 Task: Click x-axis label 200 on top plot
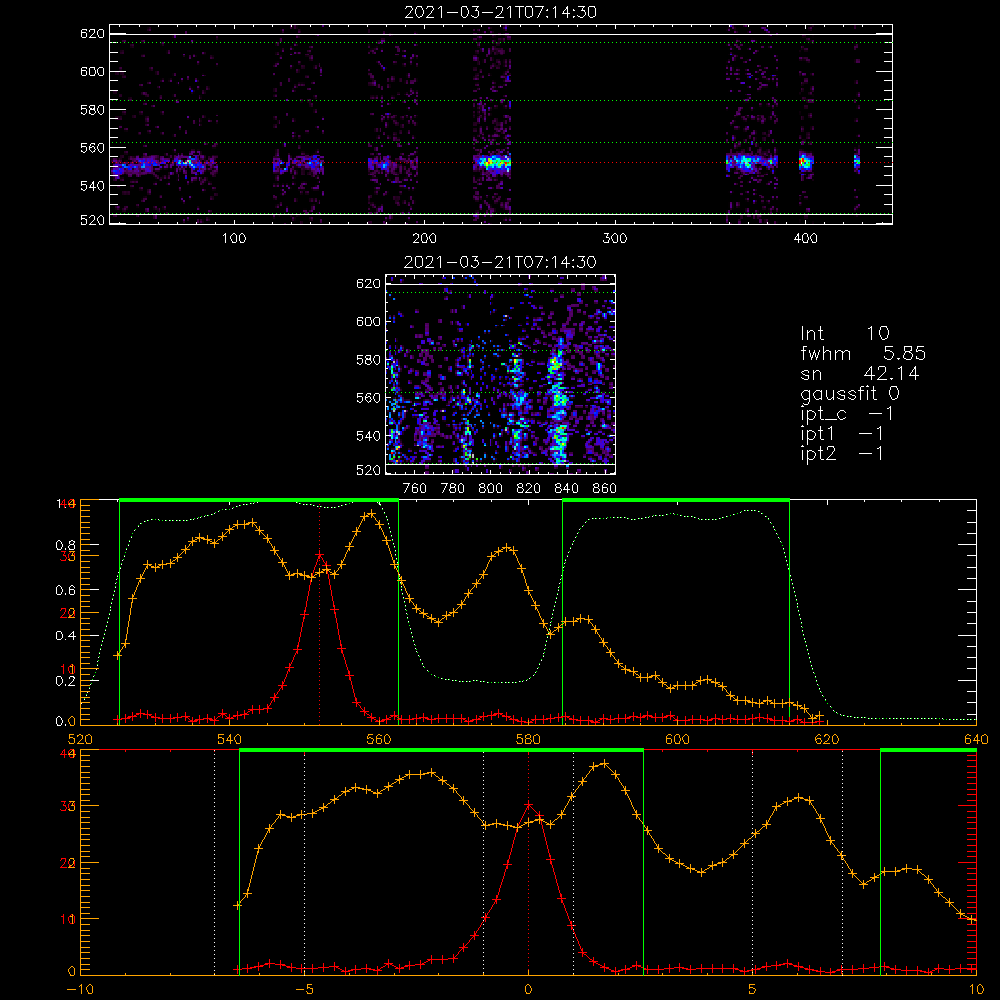click(424, 239)
